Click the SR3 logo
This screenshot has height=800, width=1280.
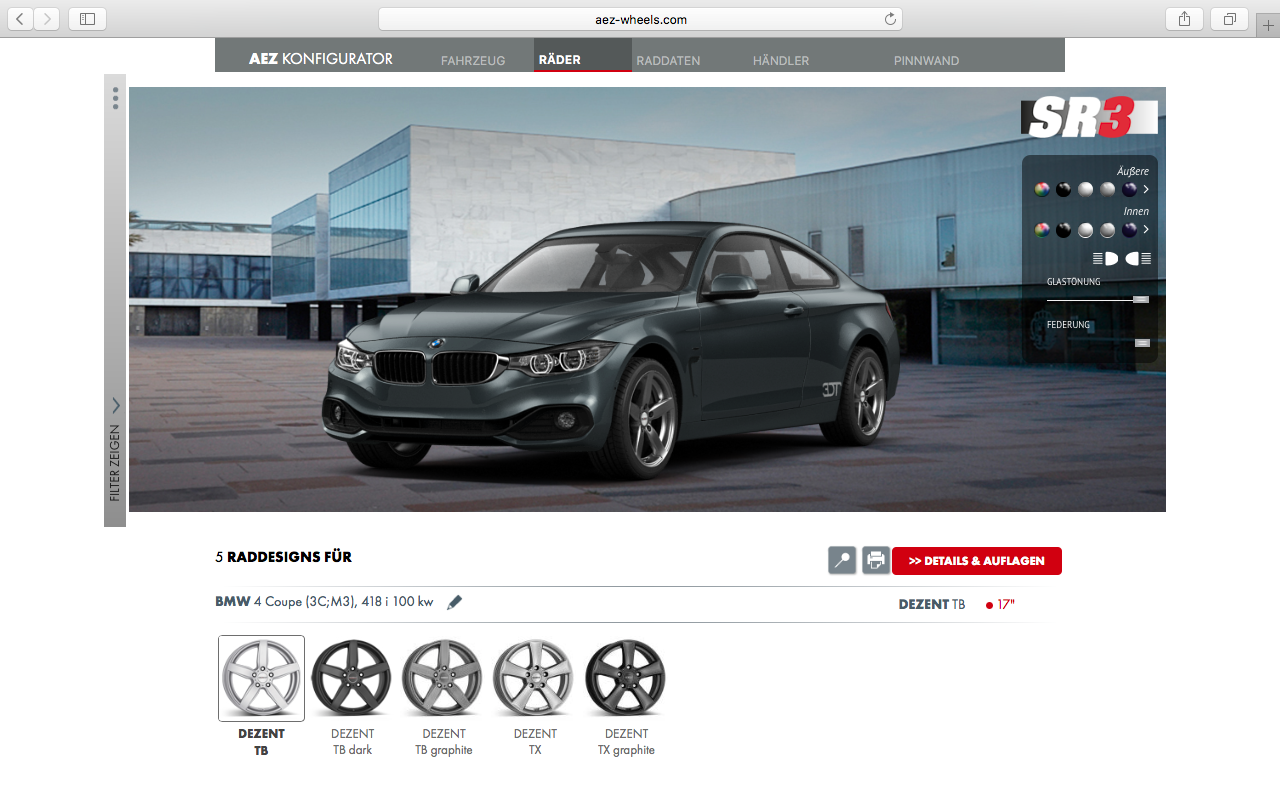1089,117
